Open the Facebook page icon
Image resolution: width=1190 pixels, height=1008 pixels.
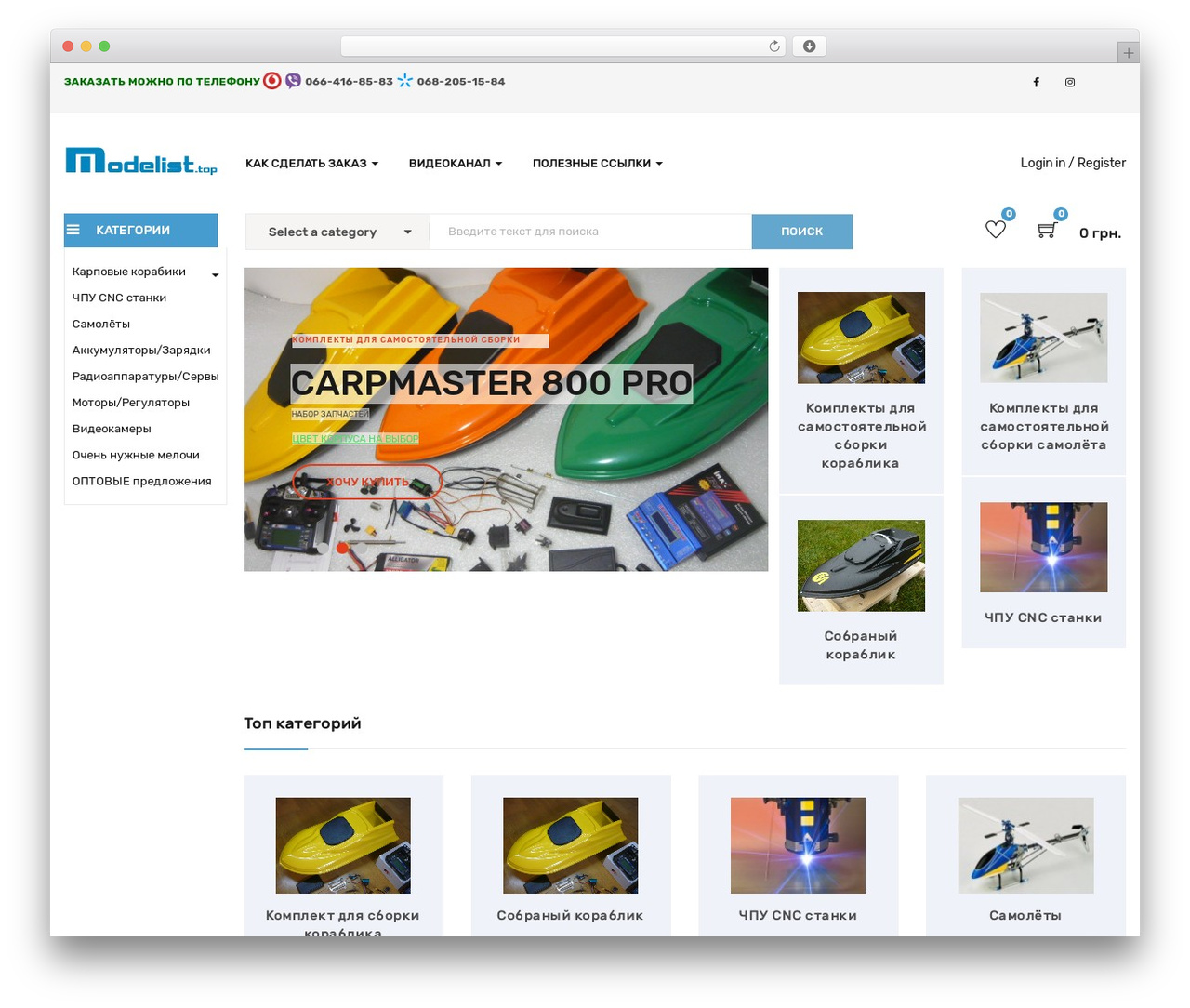1036,82
